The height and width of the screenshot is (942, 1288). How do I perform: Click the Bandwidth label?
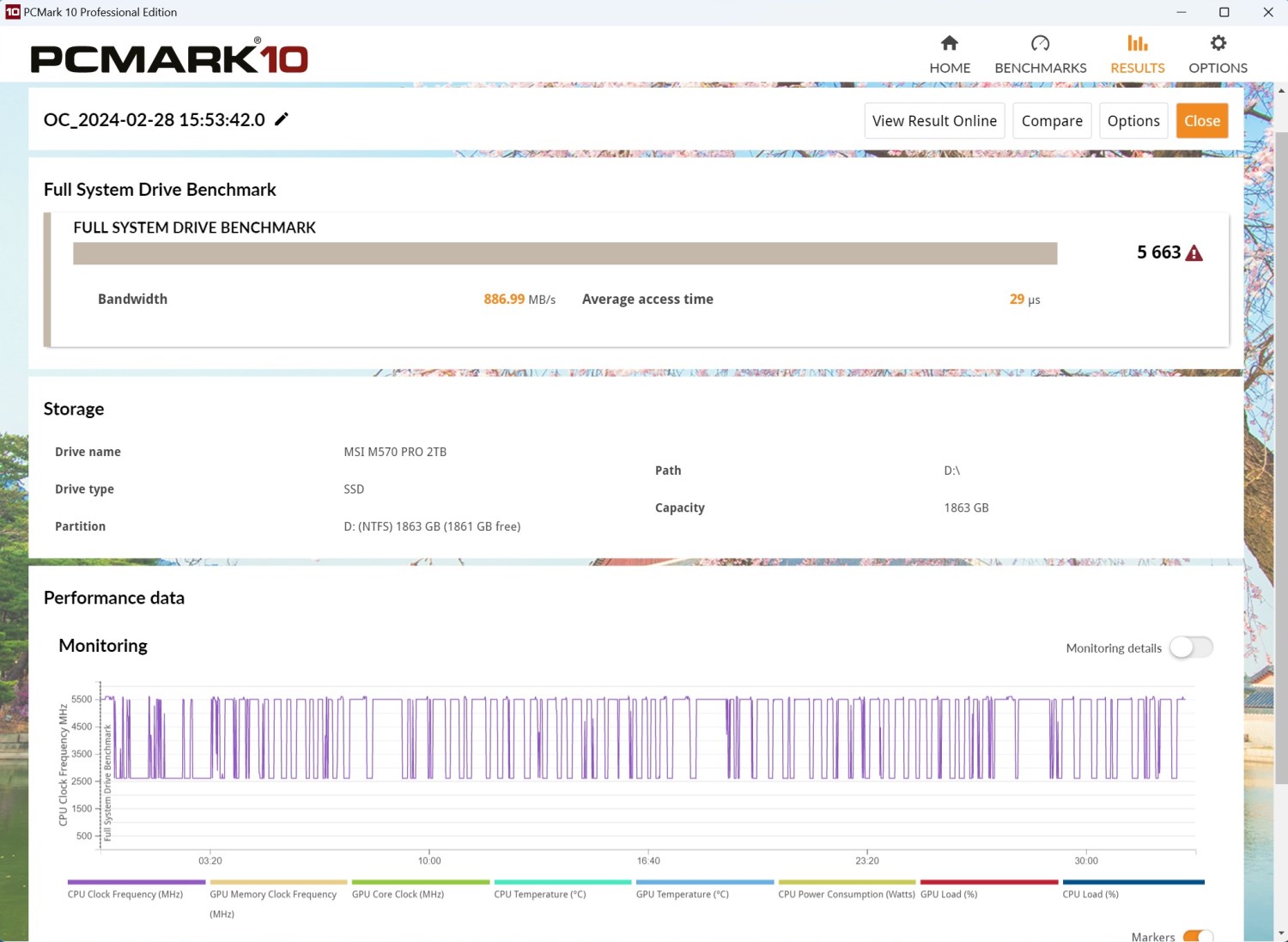[x=132, y=299]
